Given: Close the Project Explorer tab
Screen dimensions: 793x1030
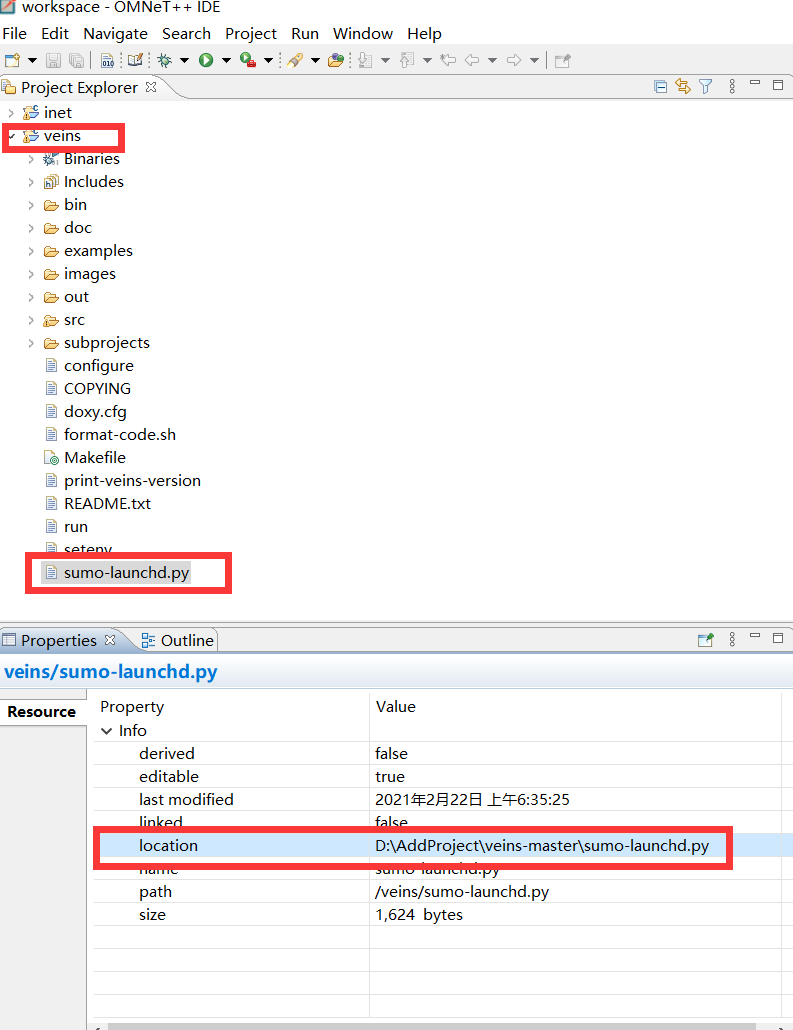Looking at the screenshot, I should click(x=151, y=87).
